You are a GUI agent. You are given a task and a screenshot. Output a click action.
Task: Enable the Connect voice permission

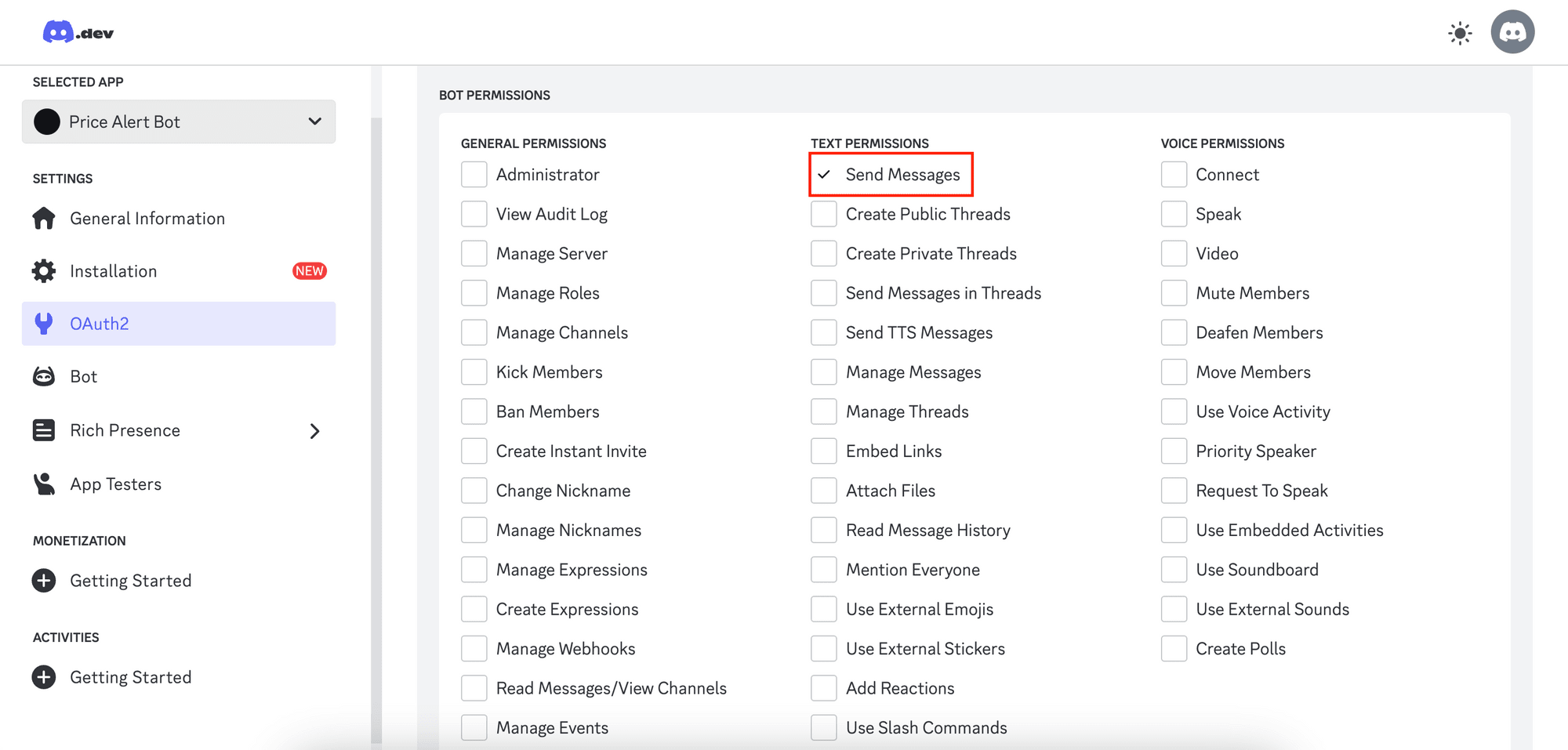[x=1174, y=174]
